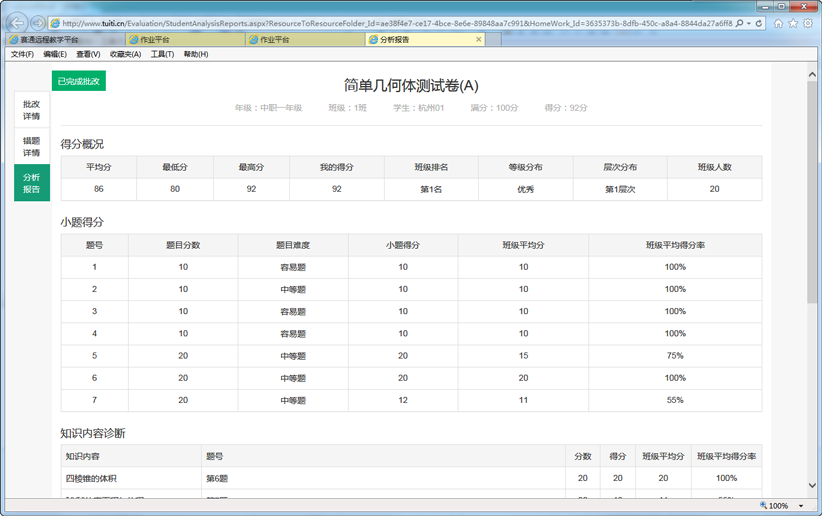This screenshot has width=822, height=516.
Task: Open the favorites star icon
Action: click(x=793, y=23)
